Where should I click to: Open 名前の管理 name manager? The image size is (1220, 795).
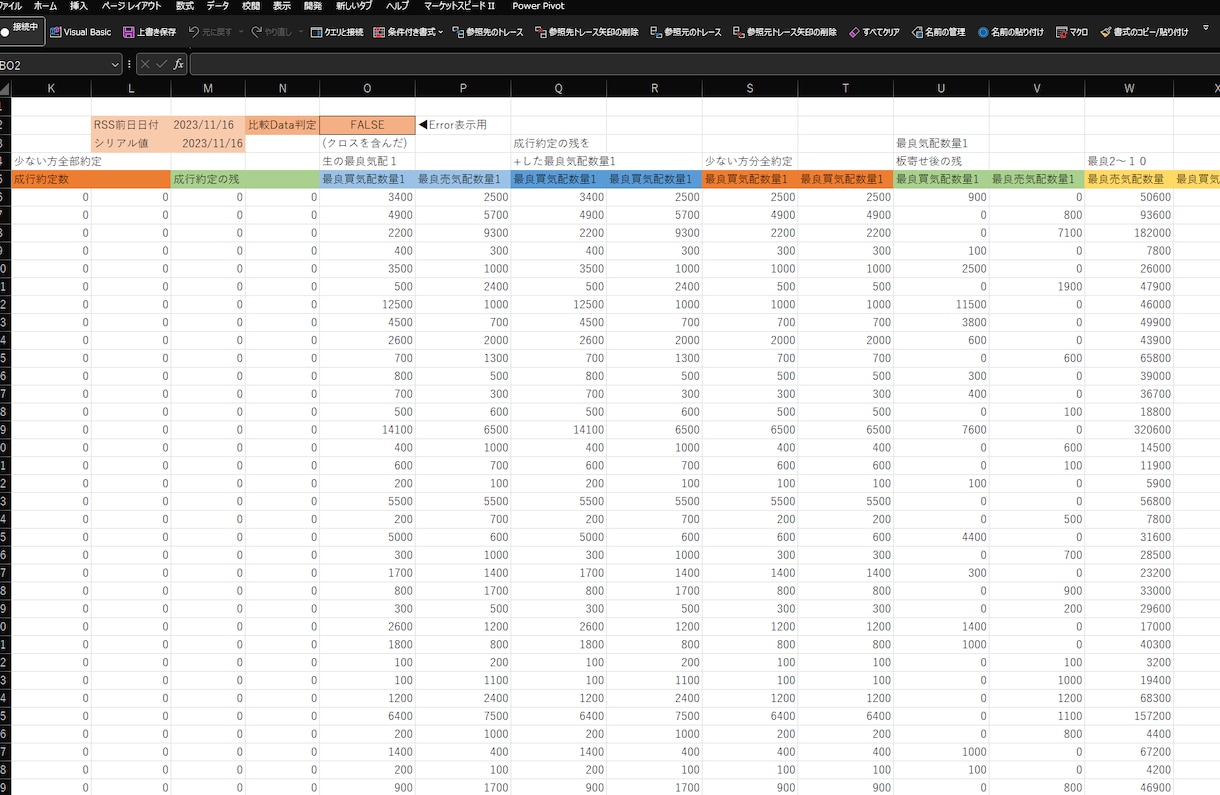(938, 32)
